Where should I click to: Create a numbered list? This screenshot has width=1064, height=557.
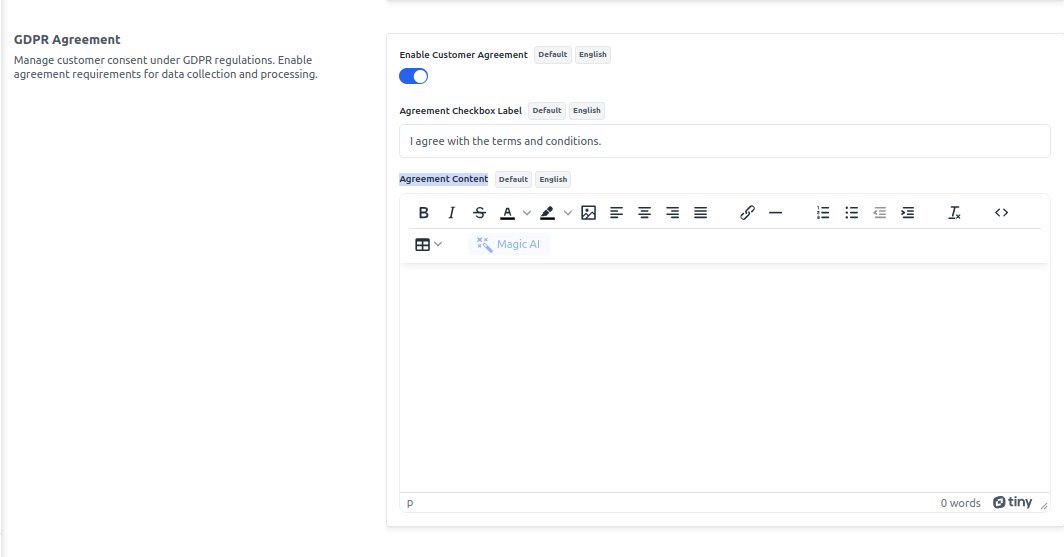tap(823, 213)
